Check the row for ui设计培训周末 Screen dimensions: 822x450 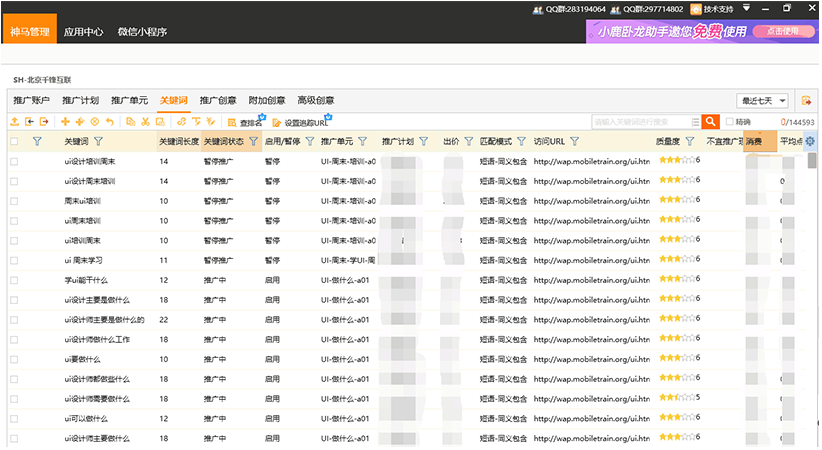pos(14,160)
